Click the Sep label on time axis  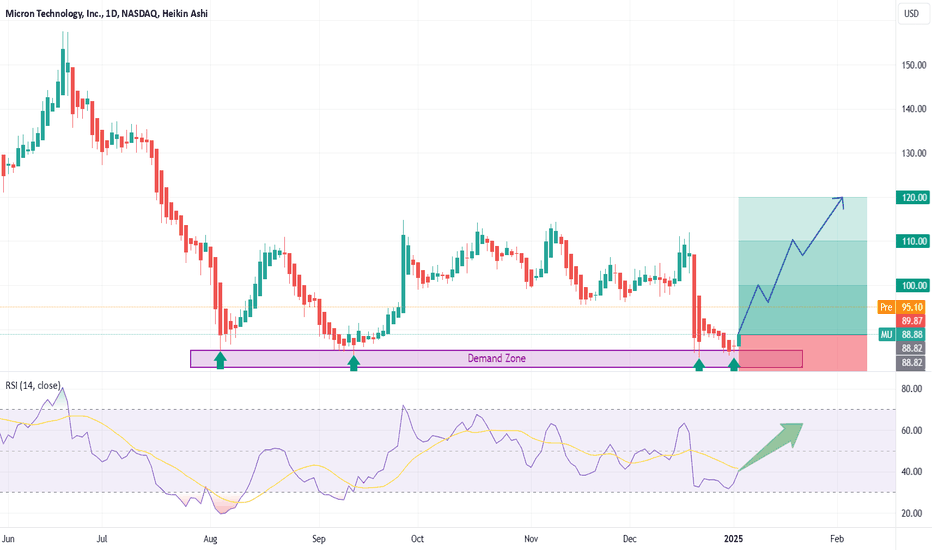(x=319, y=539)
